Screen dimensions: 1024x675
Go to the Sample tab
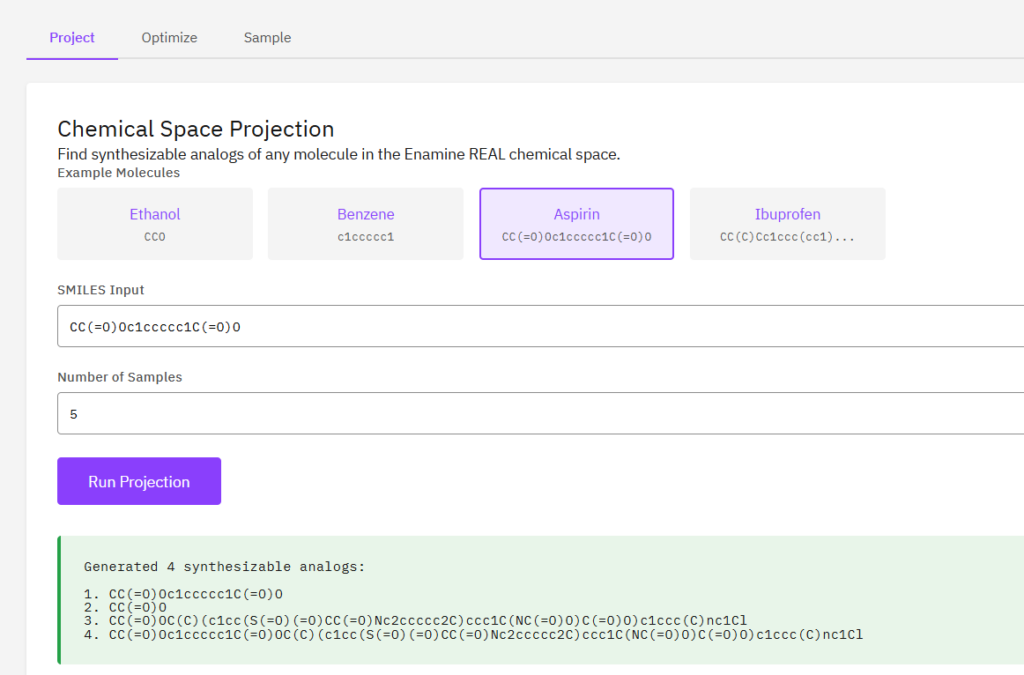point(267,38)
